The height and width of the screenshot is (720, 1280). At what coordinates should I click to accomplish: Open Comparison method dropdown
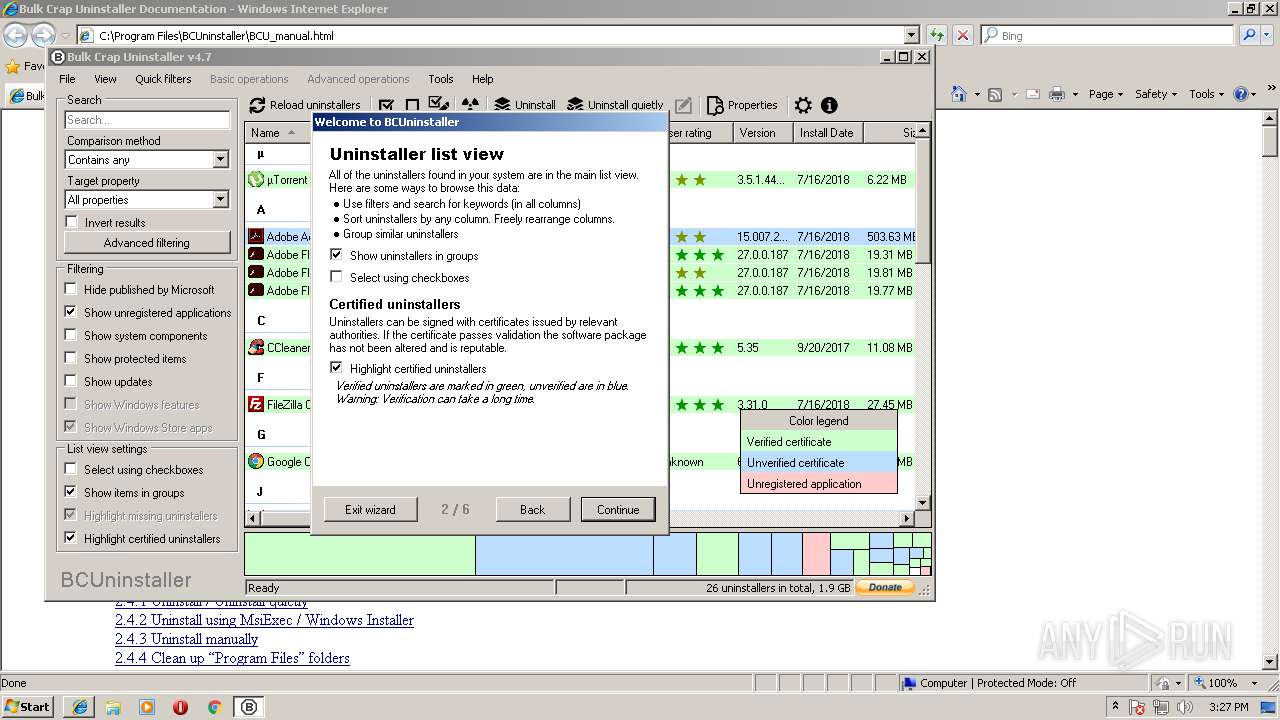click(221, 160)
